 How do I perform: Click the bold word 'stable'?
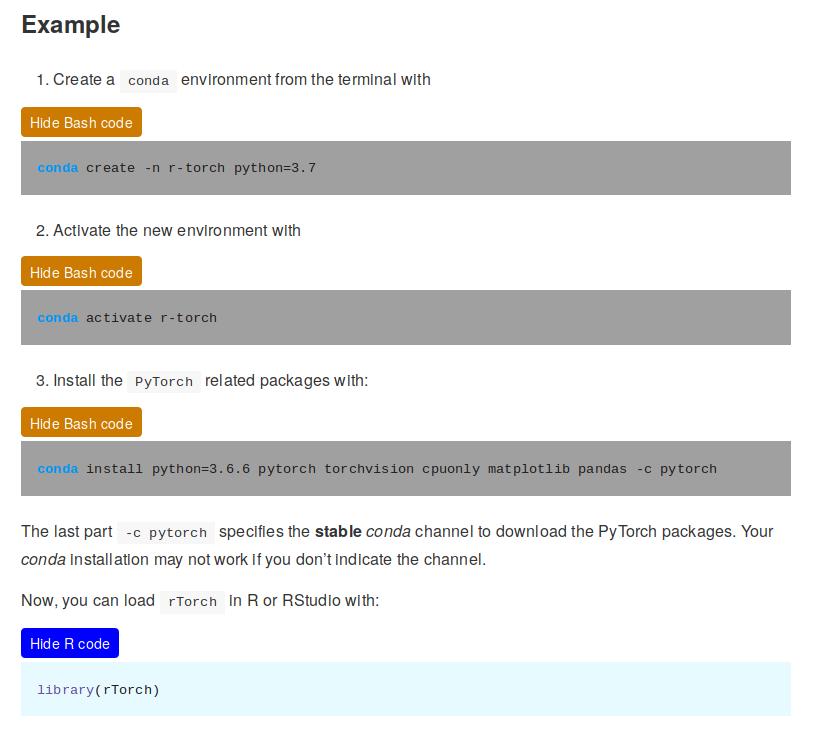(x=338, y=532)
